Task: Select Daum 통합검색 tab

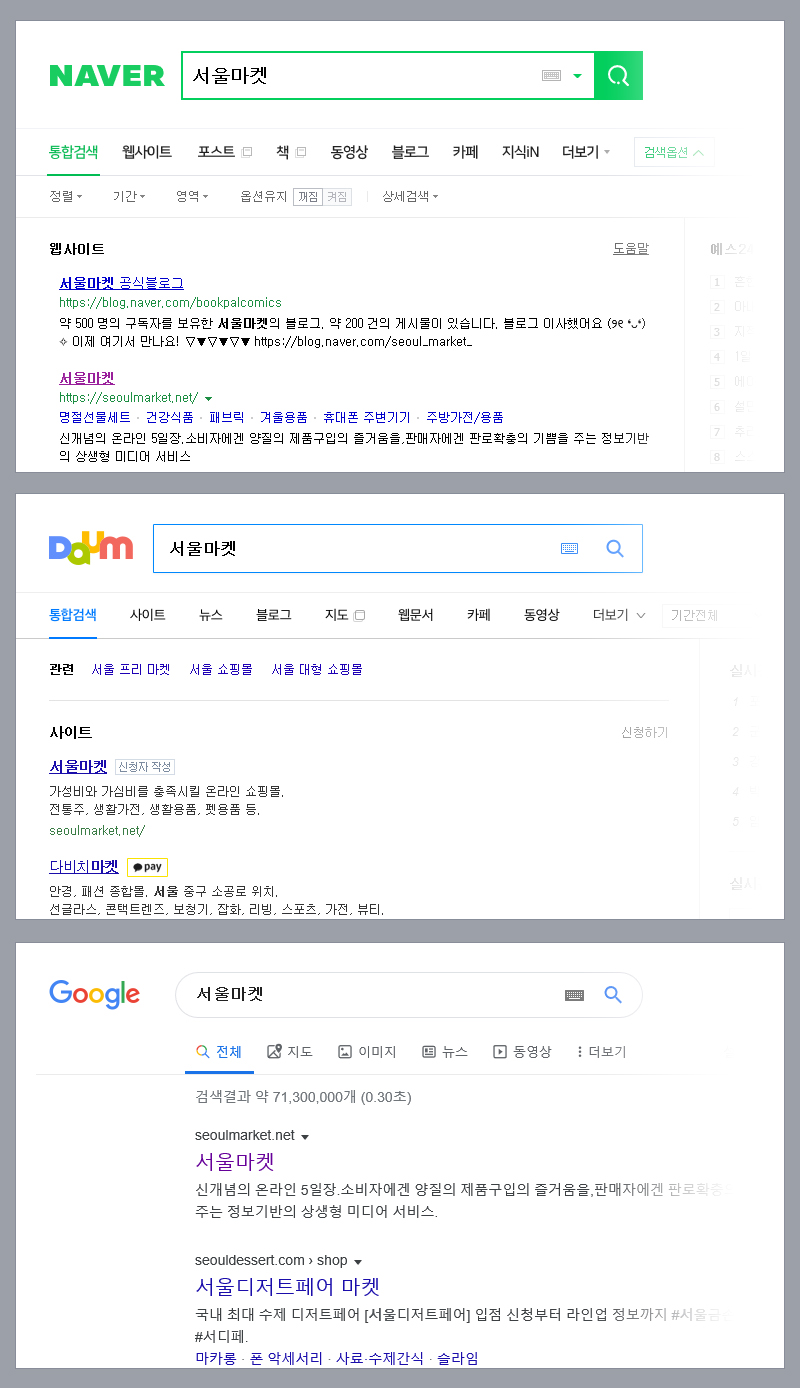Action: (x=73, y=615)
